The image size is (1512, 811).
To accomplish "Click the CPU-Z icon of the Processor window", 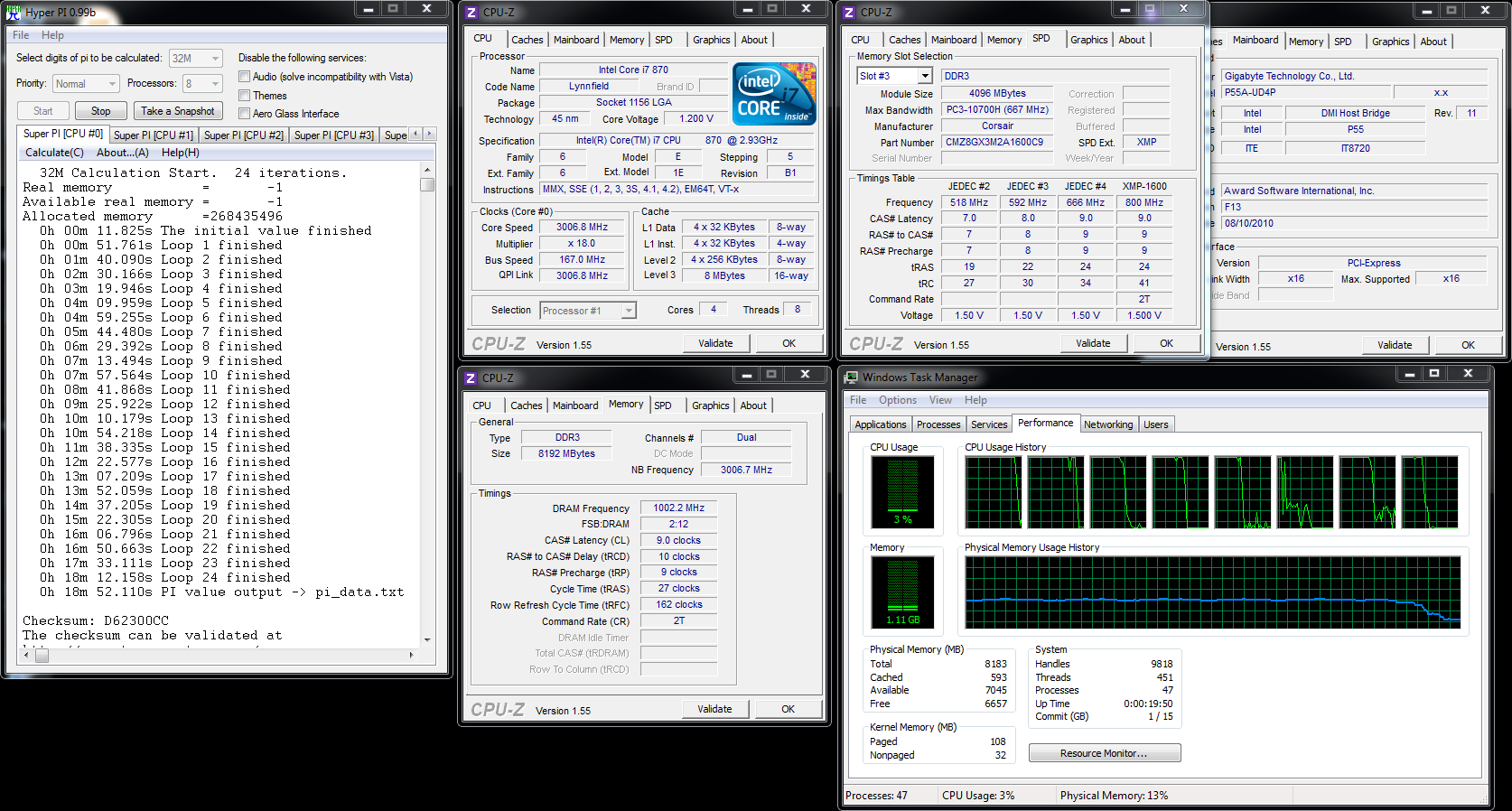I will (471, 13).
